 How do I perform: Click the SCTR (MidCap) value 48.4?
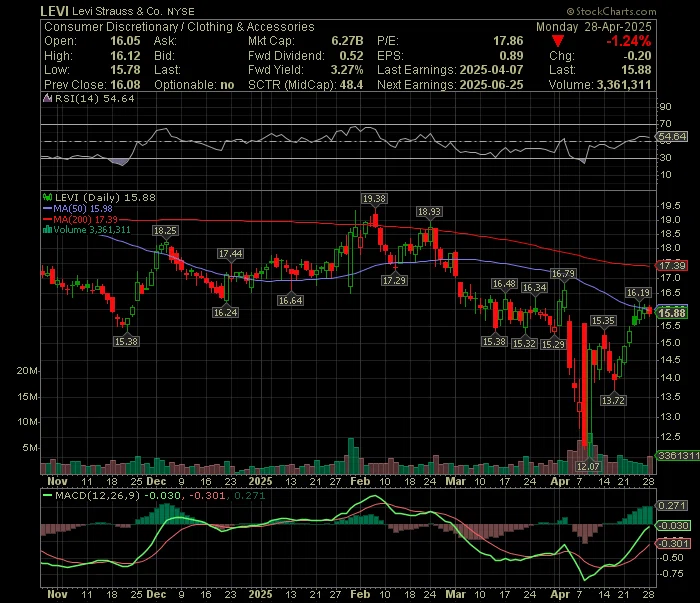(351, 85)
